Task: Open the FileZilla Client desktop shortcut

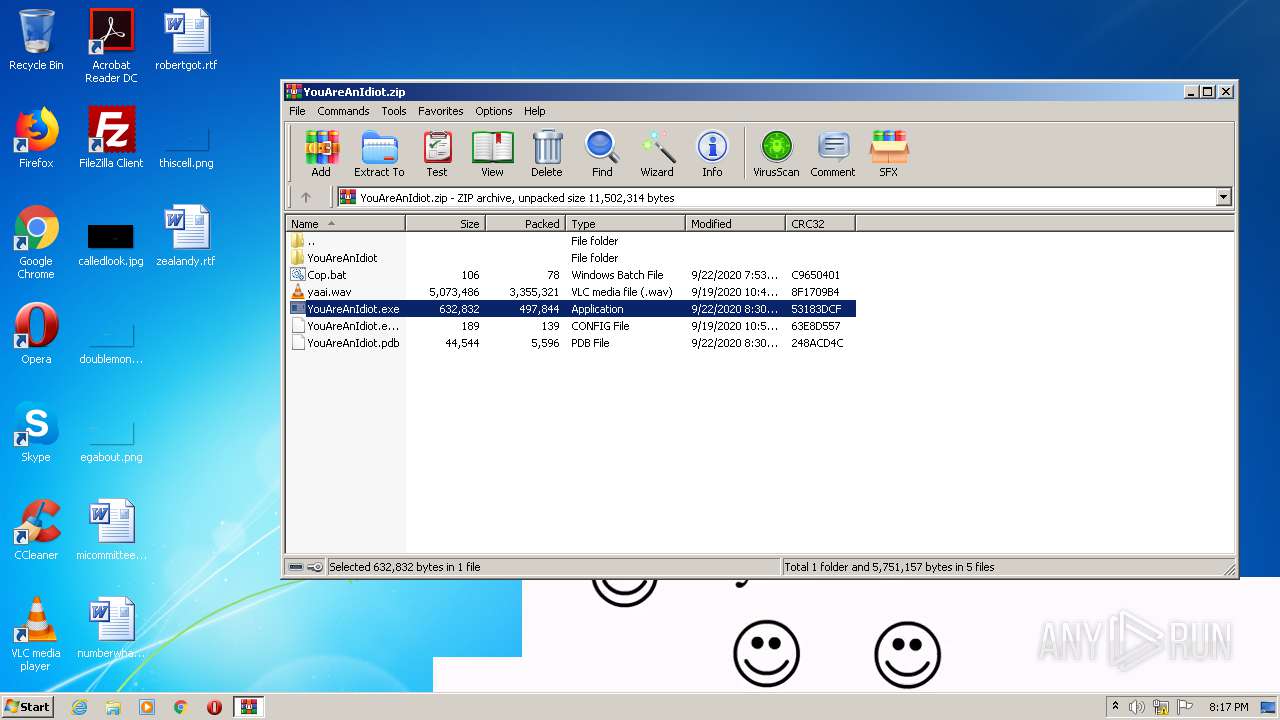Action: click(111, 138)
